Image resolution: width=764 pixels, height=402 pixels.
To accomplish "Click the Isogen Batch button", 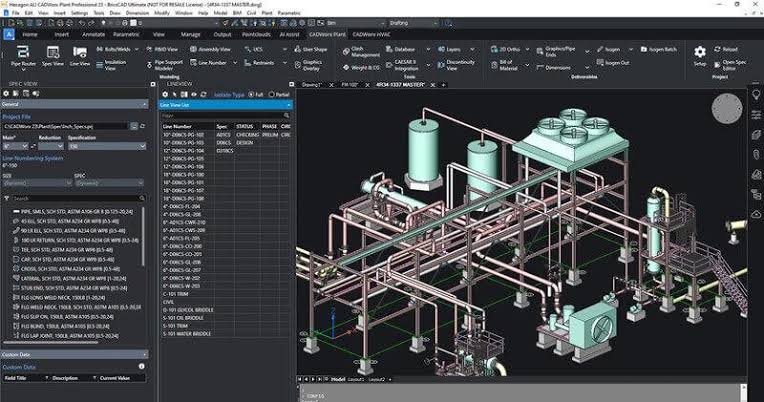I will [661, 48].
